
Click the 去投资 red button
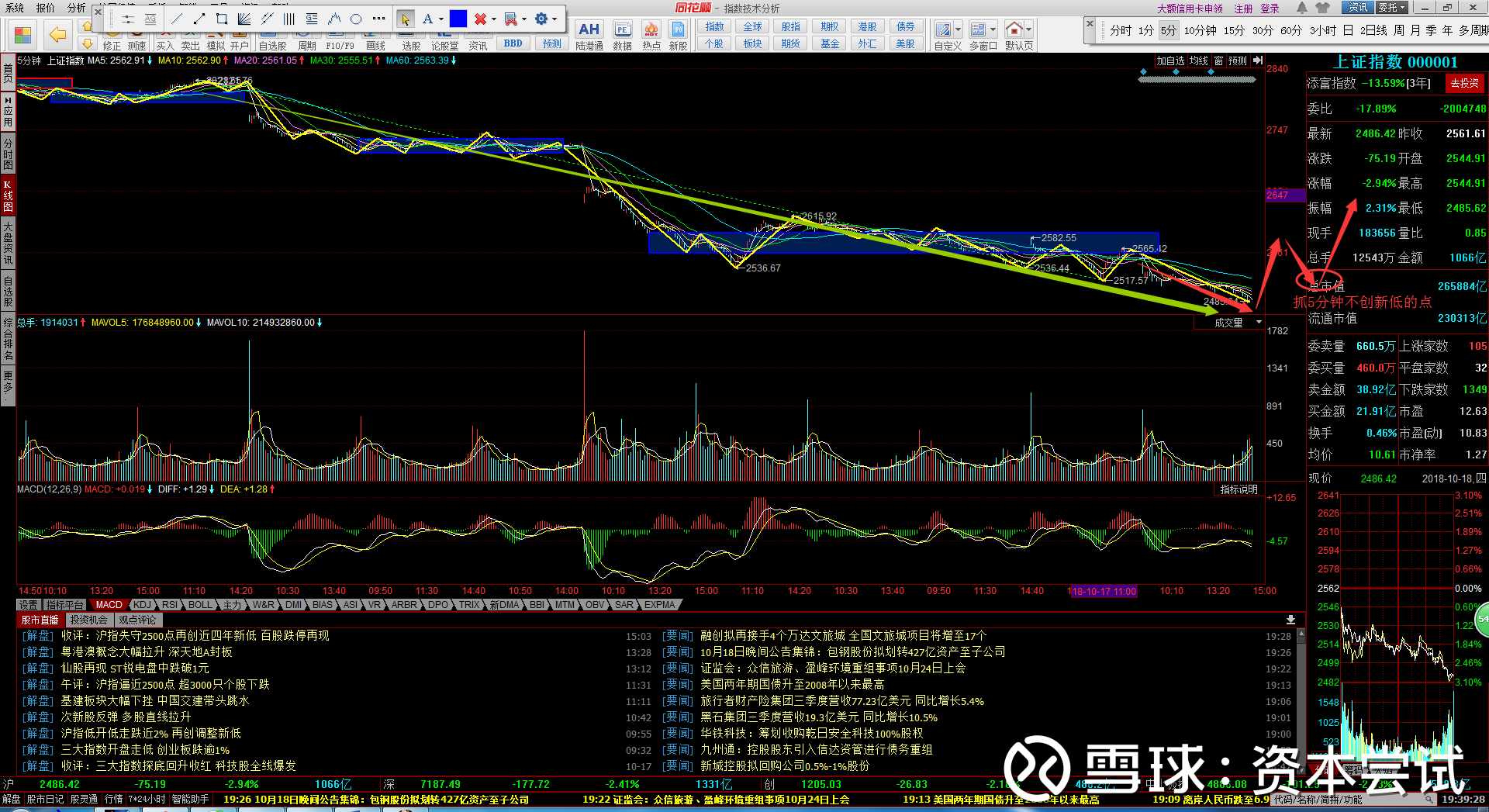1465,83
